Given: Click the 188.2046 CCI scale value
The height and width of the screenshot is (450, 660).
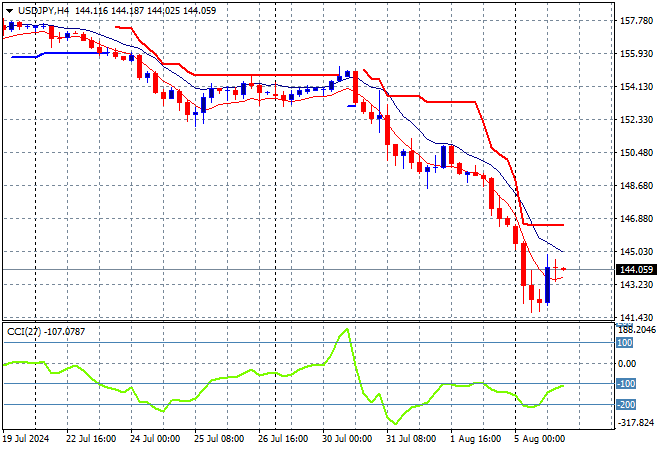Looking at the screenshot, I should pos(636,328).
